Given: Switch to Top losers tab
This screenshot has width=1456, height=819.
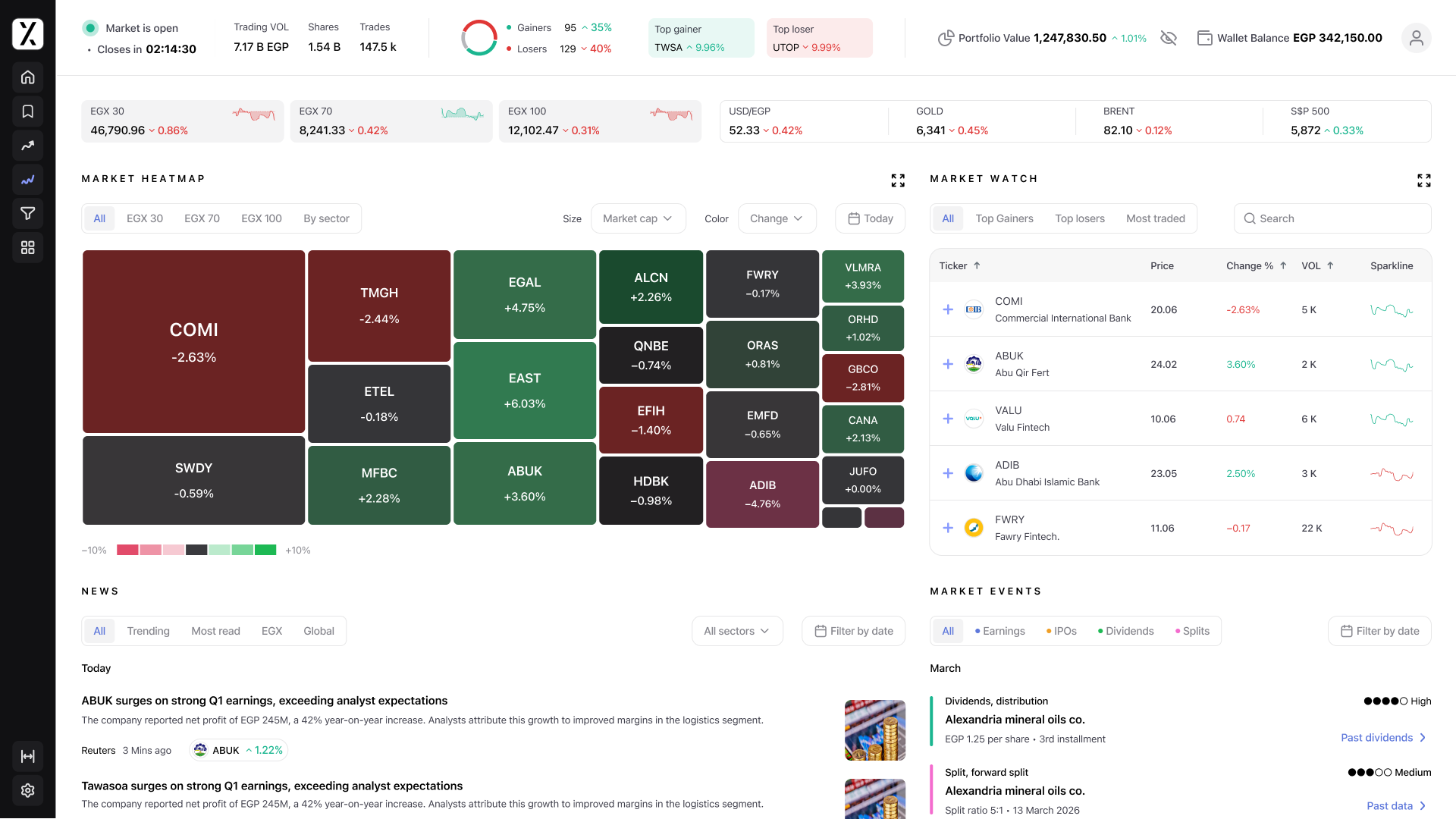Looking at the screenshot, I should pos(1080,218).
